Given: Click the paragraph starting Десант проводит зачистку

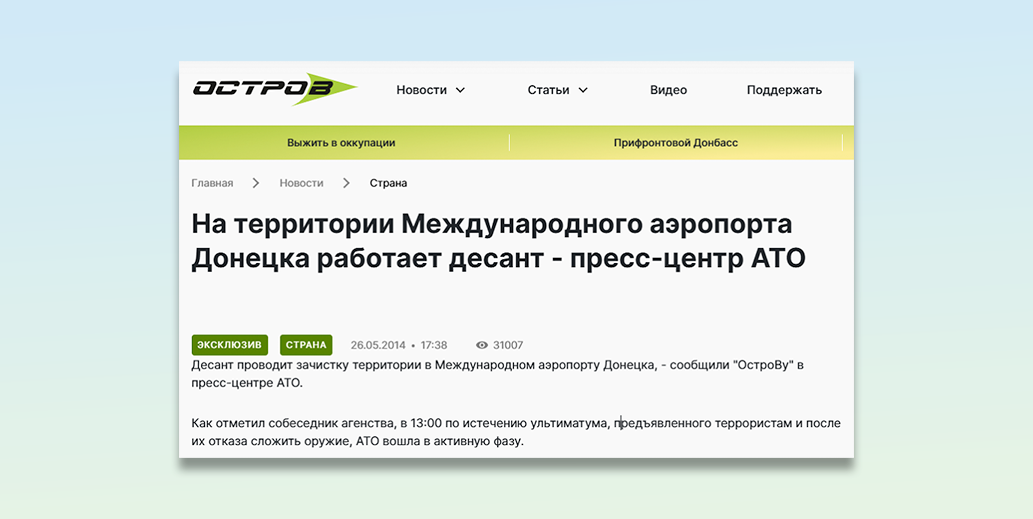Looking at the screenshot, I should [498, 373].
